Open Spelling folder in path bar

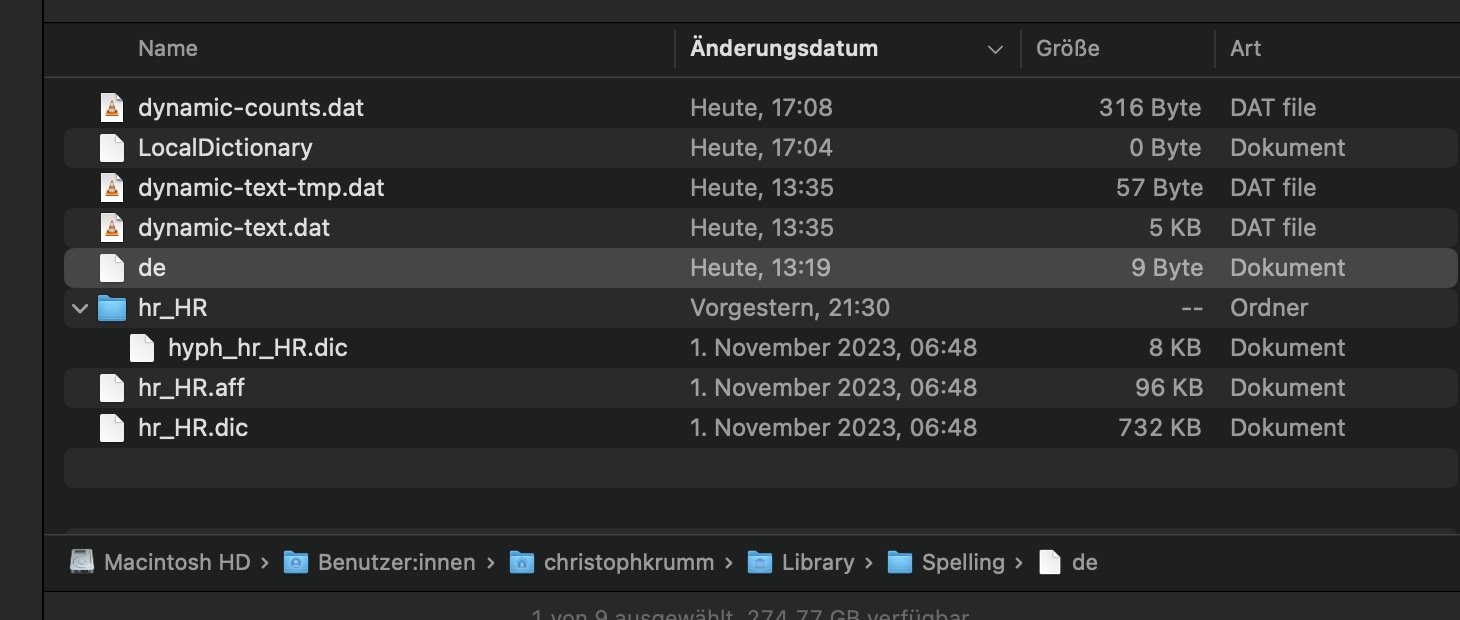pos(946,562)
